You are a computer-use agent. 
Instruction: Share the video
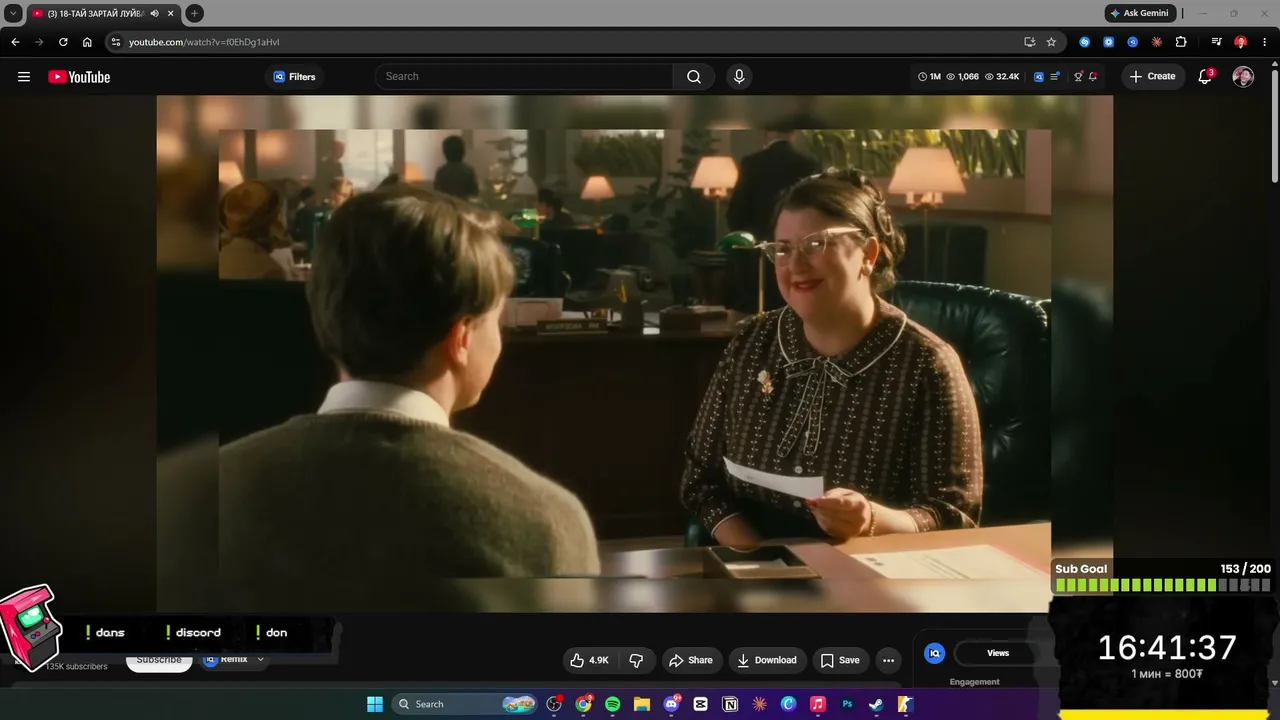tap(691, 660)
